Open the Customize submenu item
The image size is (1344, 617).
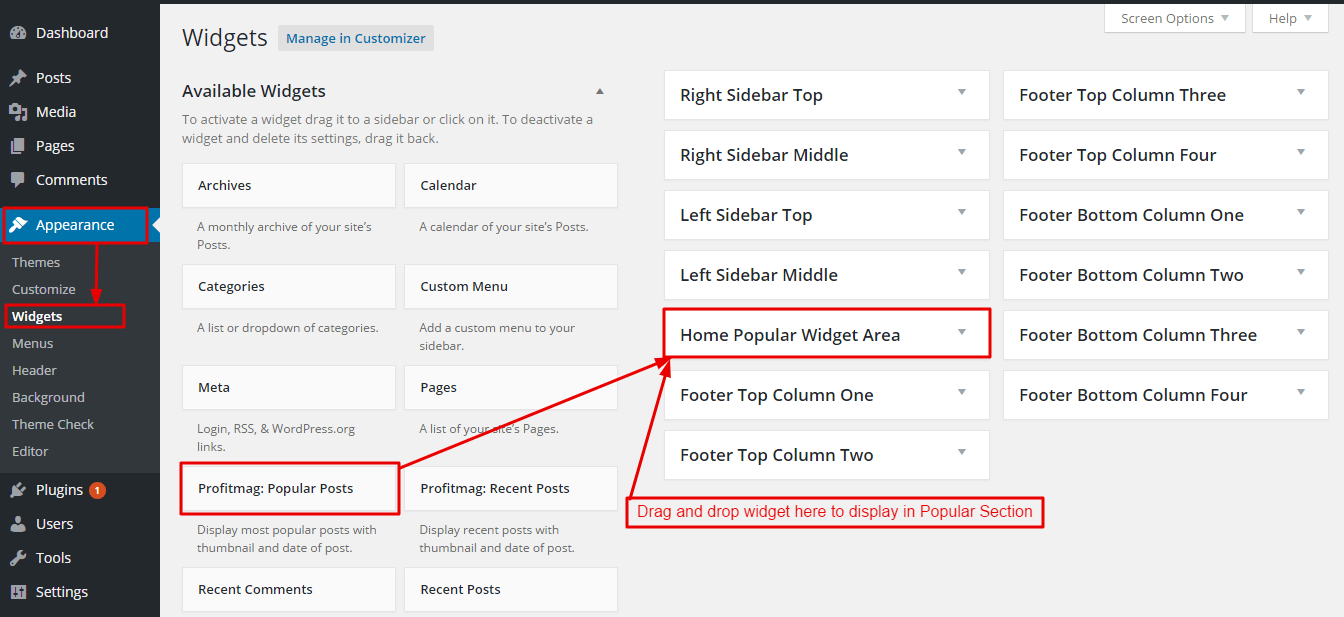coord(44,289)
